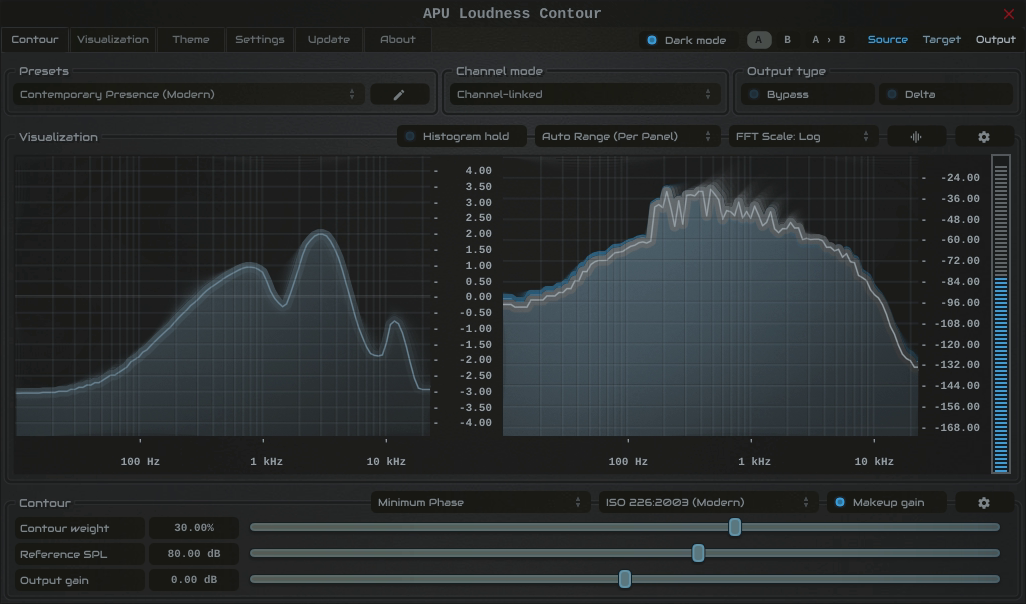The width and height of the screenshot is (1026, 604).
Task: Toggle Dark mode
Action: [687, 40]
